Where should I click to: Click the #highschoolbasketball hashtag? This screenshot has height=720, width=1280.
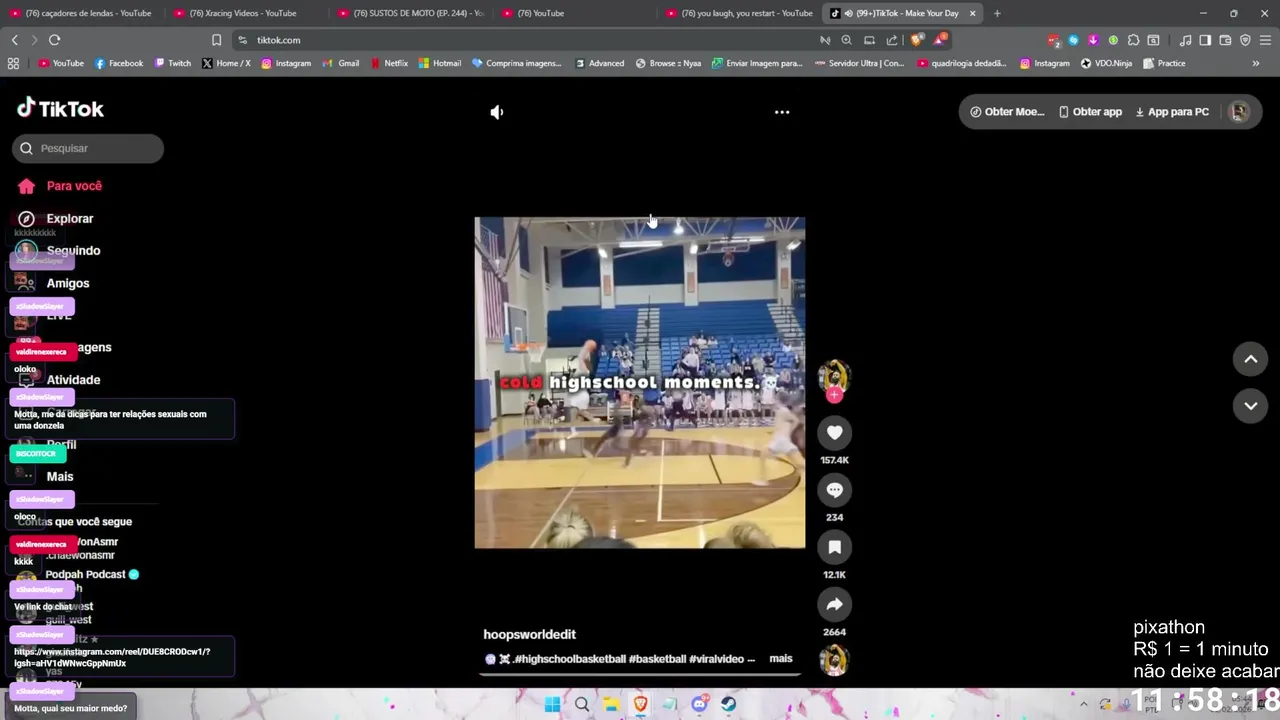coord(572,659)
